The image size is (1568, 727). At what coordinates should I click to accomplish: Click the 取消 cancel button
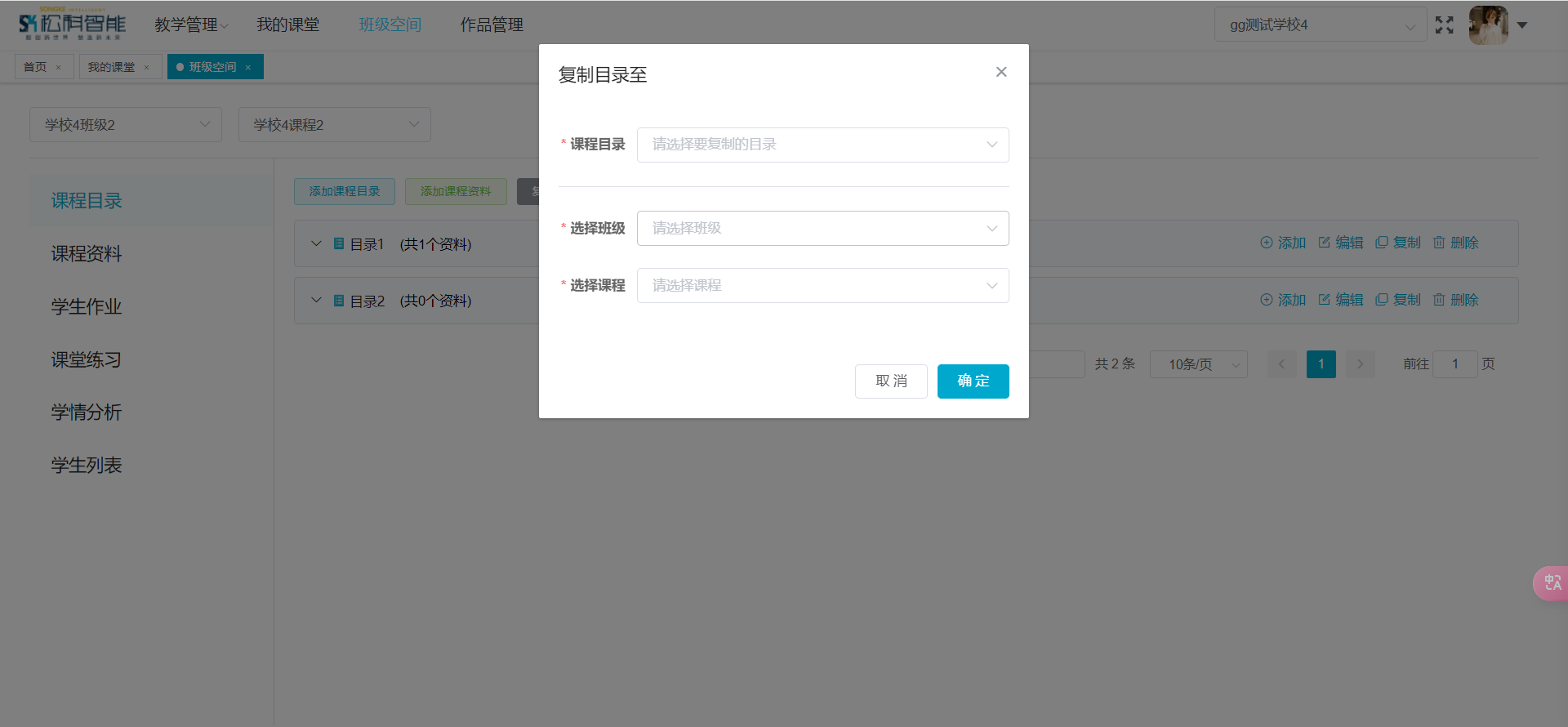890,381
